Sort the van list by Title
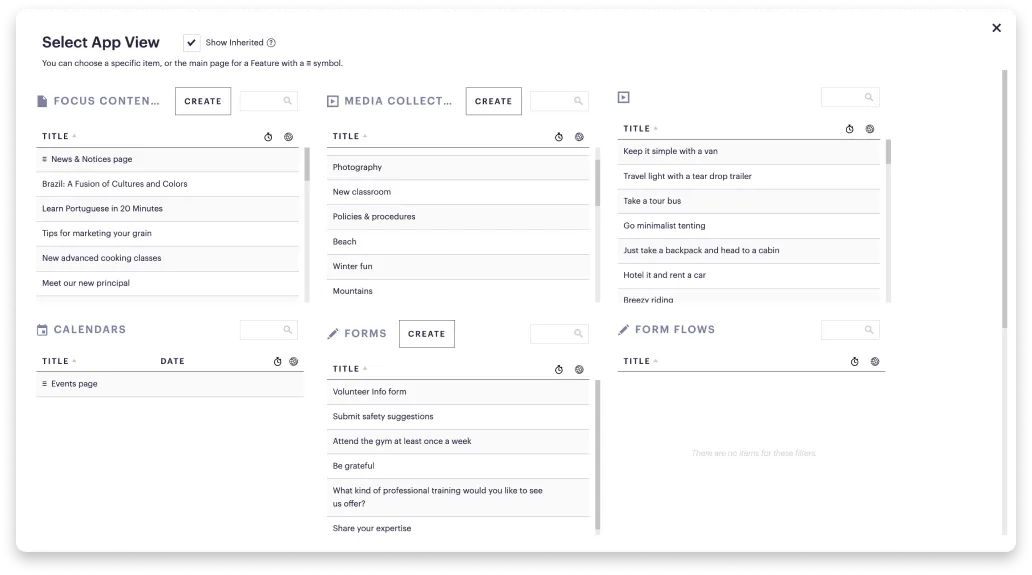1032x575 pixels. [640, 129]
